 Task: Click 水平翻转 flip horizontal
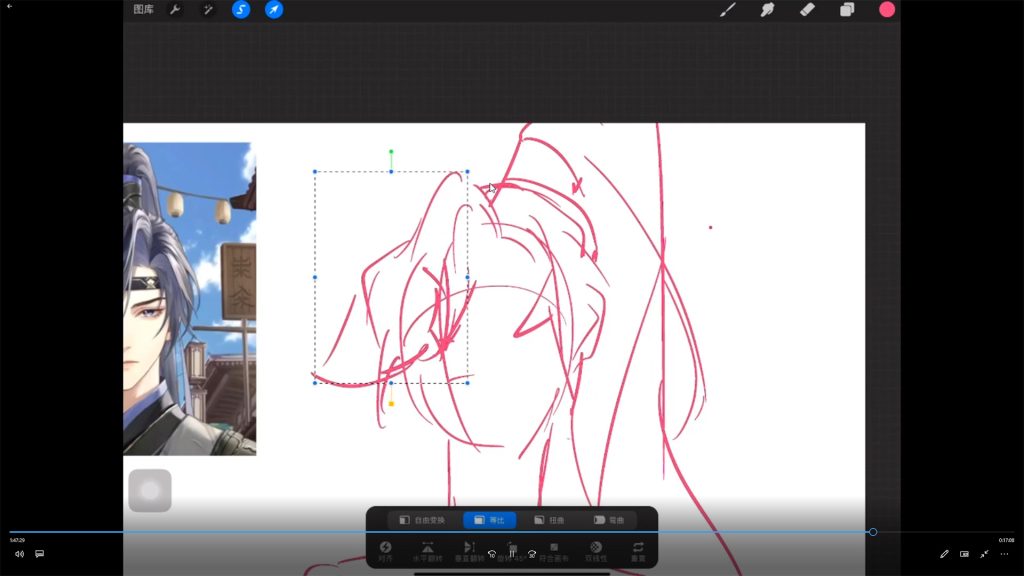click(x=427, y=551)
